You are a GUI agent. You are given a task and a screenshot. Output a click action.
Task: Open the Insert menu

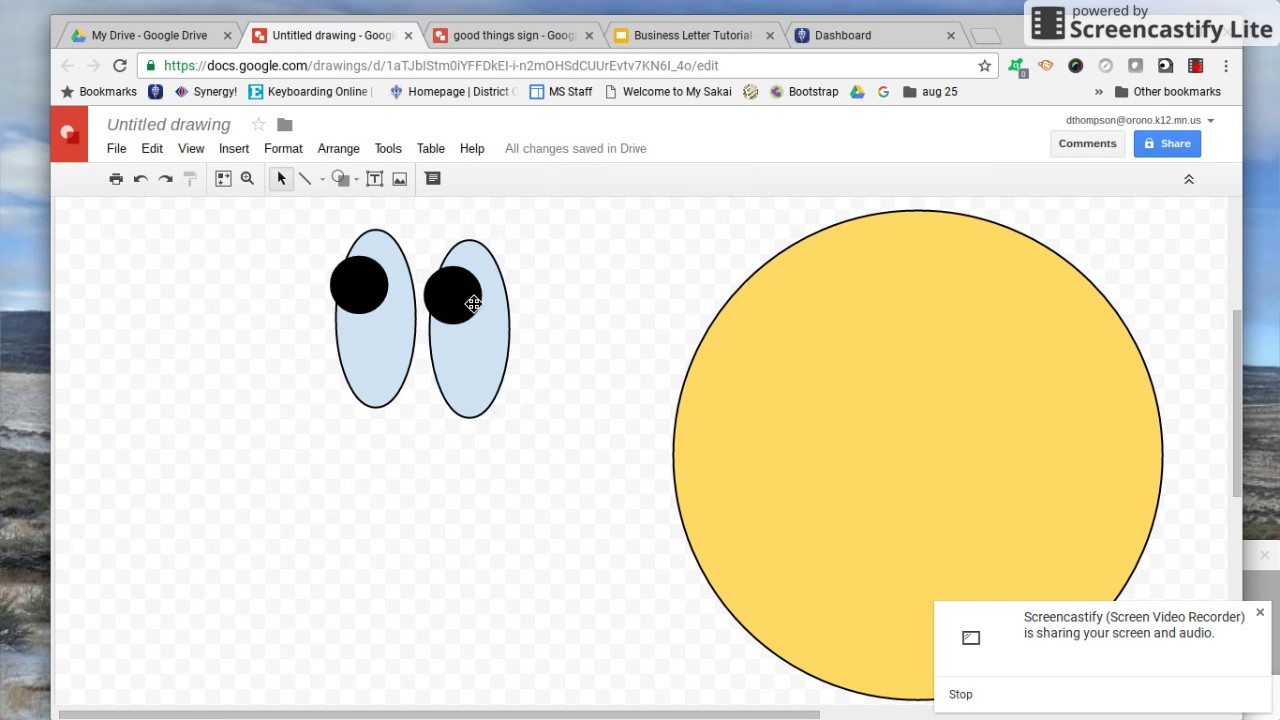(x=233, y=148)
